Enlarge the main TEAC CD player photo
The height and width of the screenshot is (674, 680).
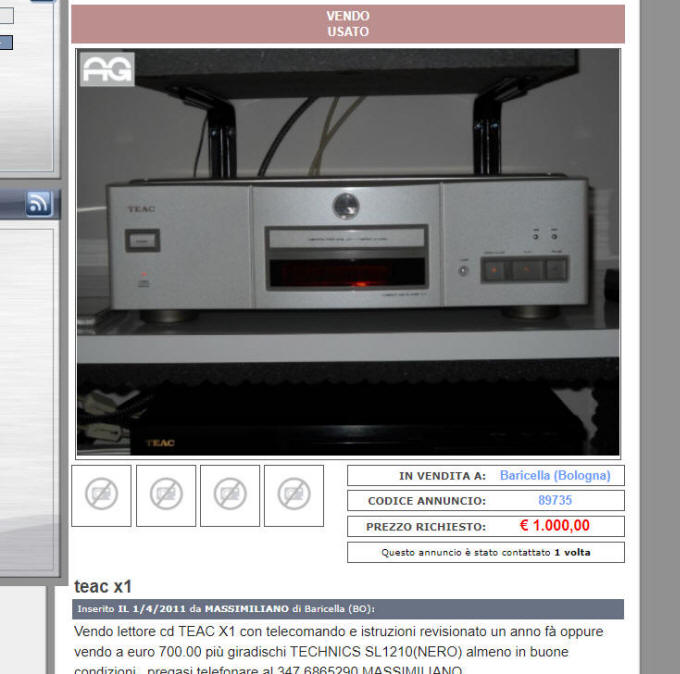(x=348, y=252)
